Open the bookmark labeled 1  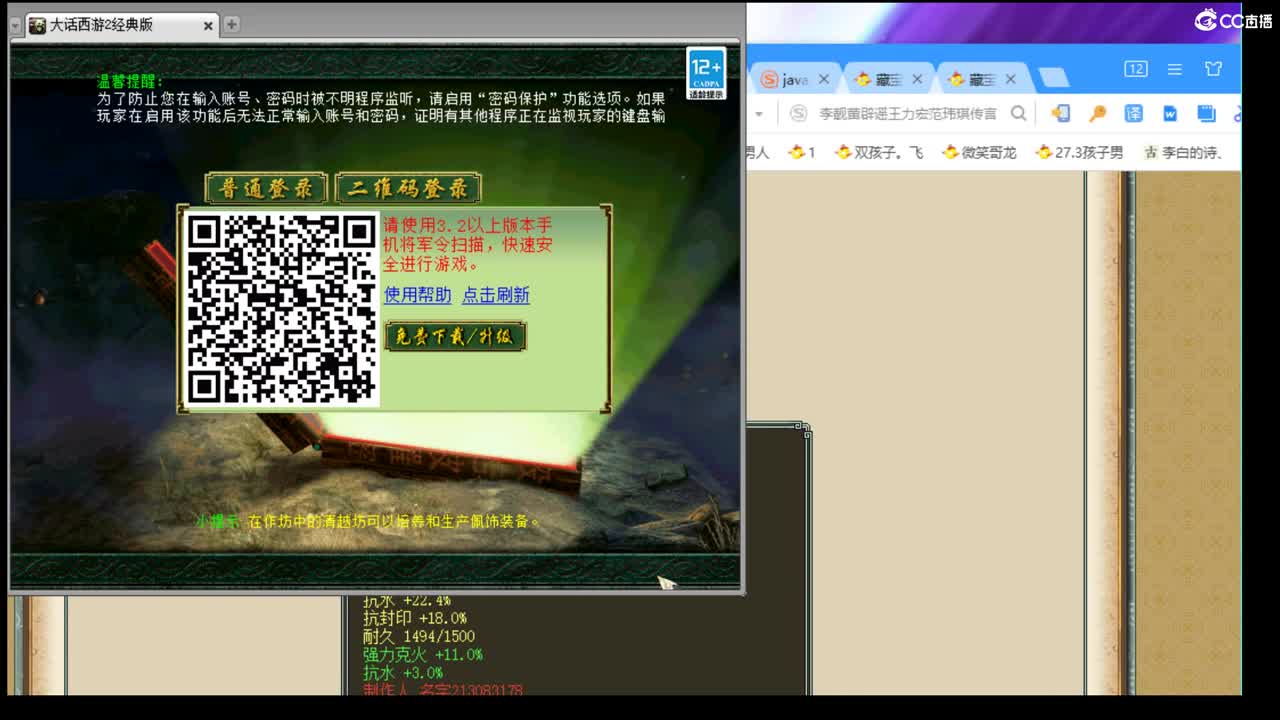click(x=802, y=153)
